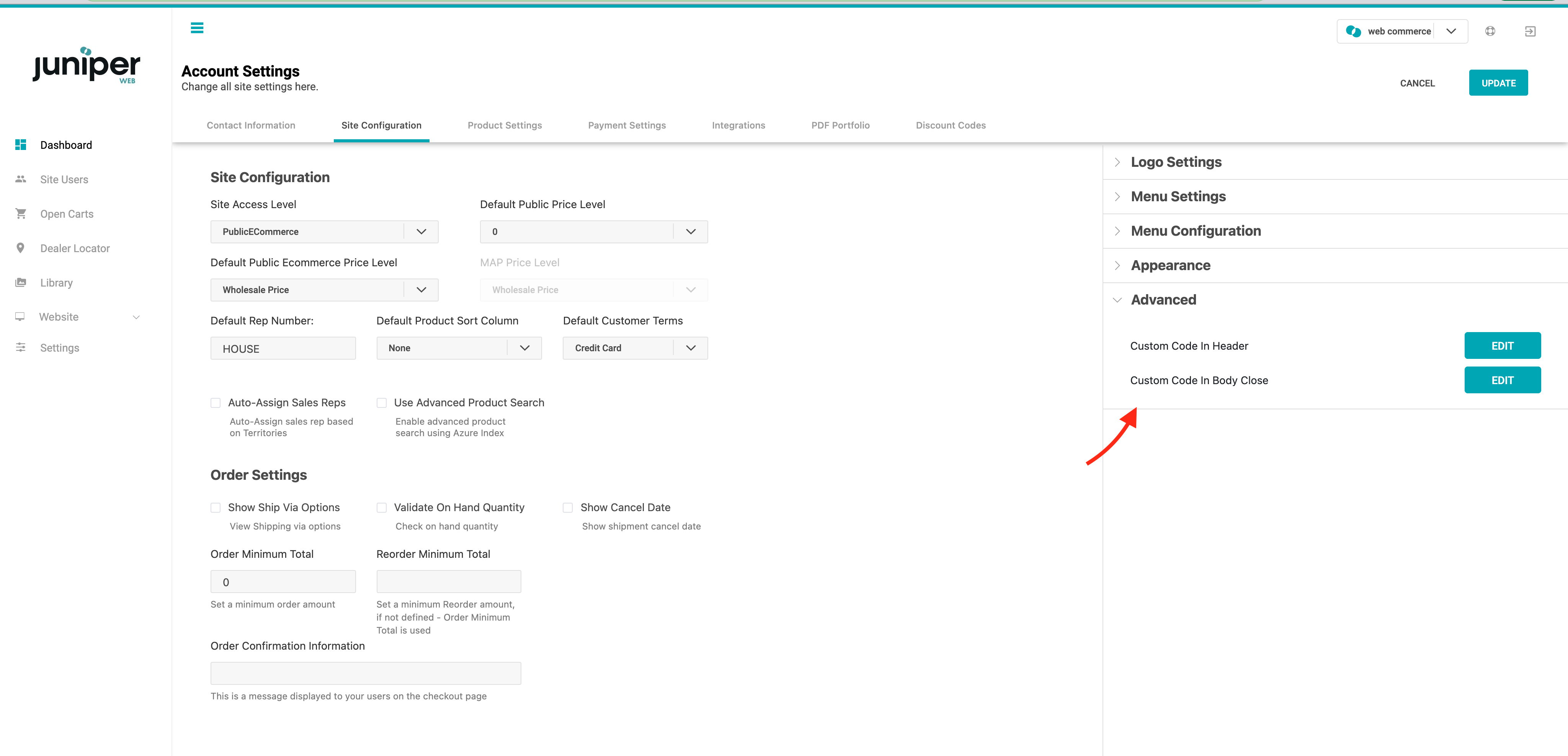This screenshot has height=756, width=1568.
Task: Click the logout icon at top right
Action: point(1530,31)
